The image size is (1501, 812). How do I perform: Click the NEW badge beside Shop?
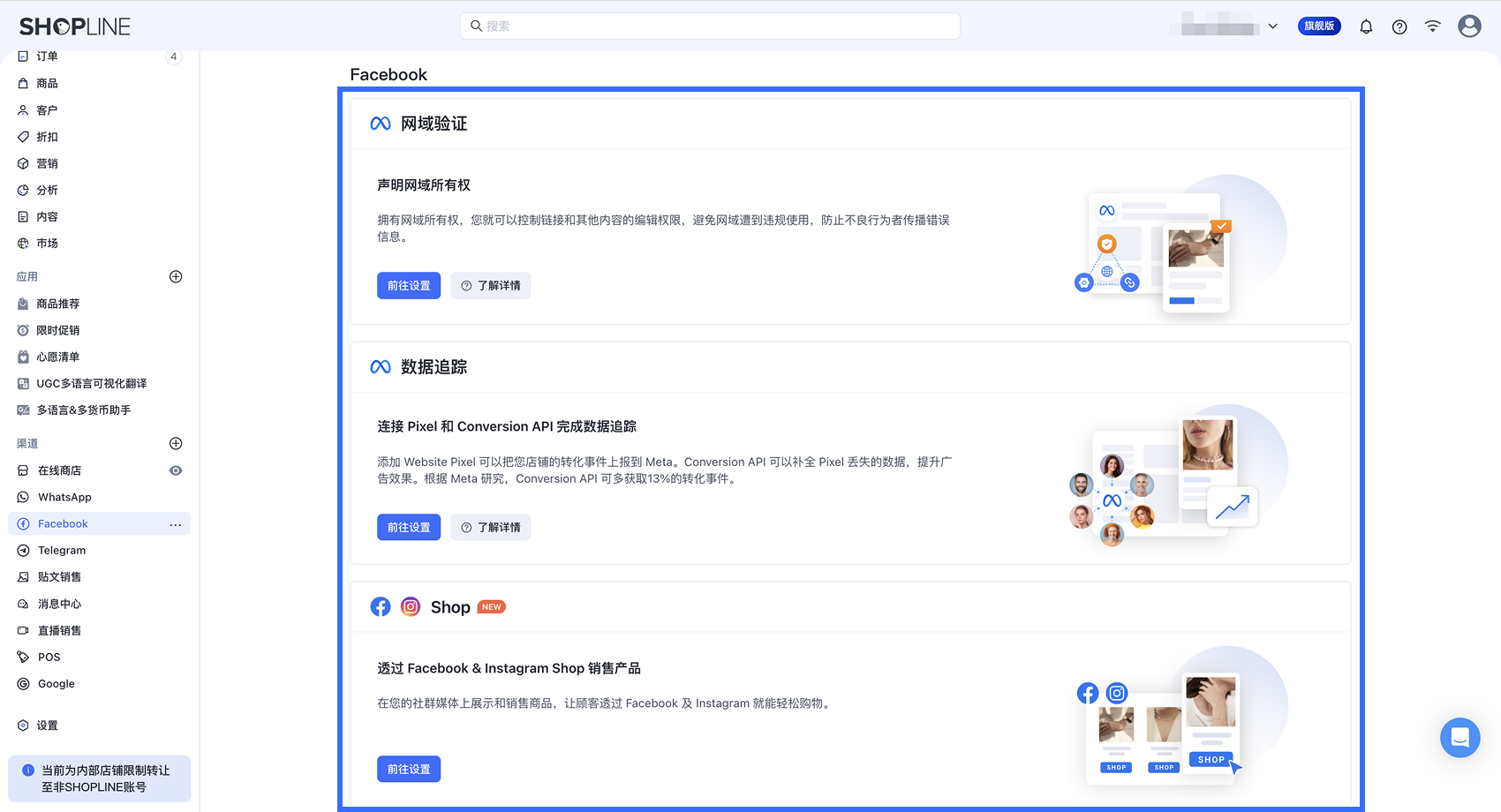click(x=492, y=607)
